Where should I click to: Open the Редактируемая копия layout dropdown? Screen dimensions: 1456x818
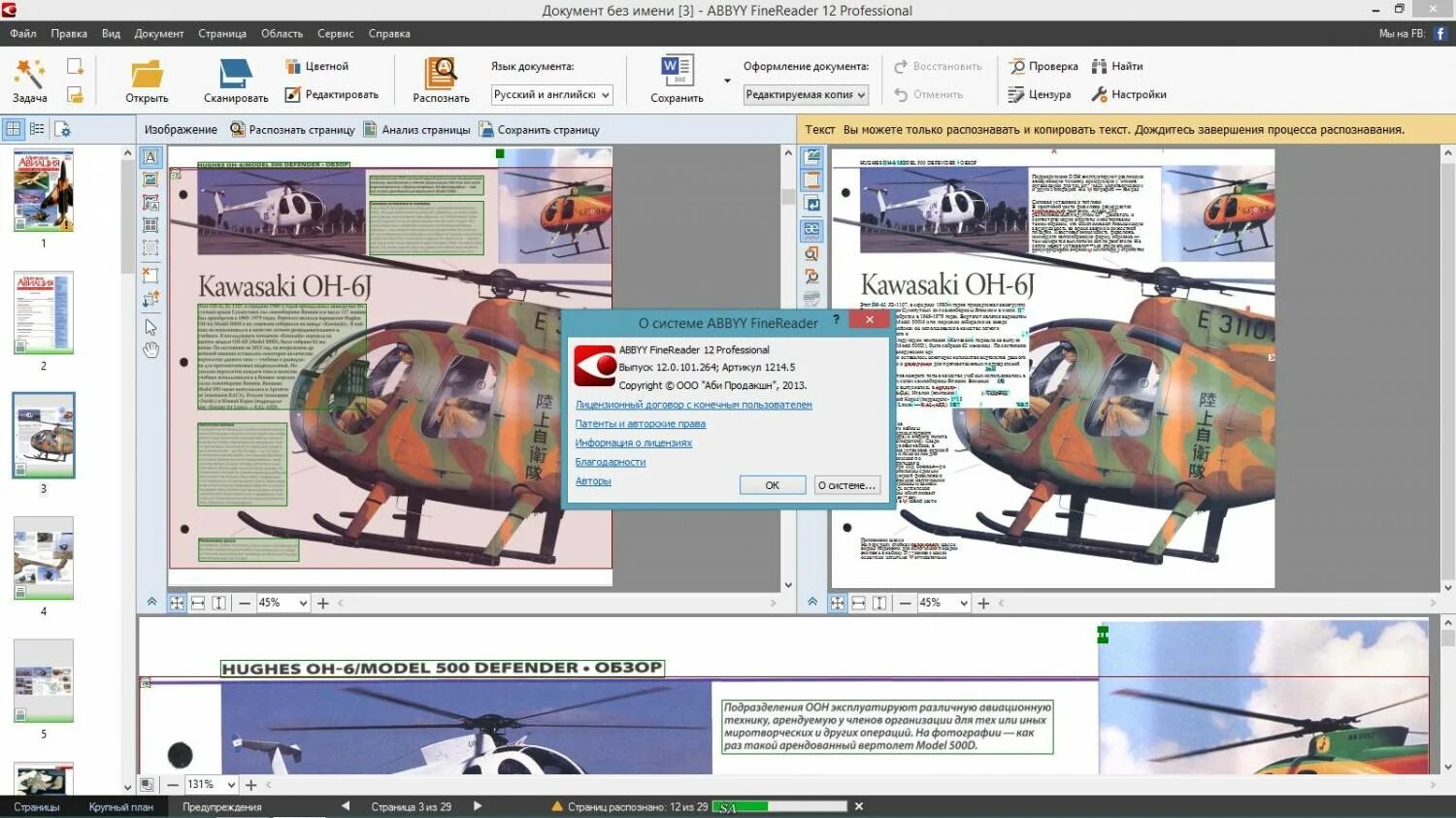click(806, 94)
